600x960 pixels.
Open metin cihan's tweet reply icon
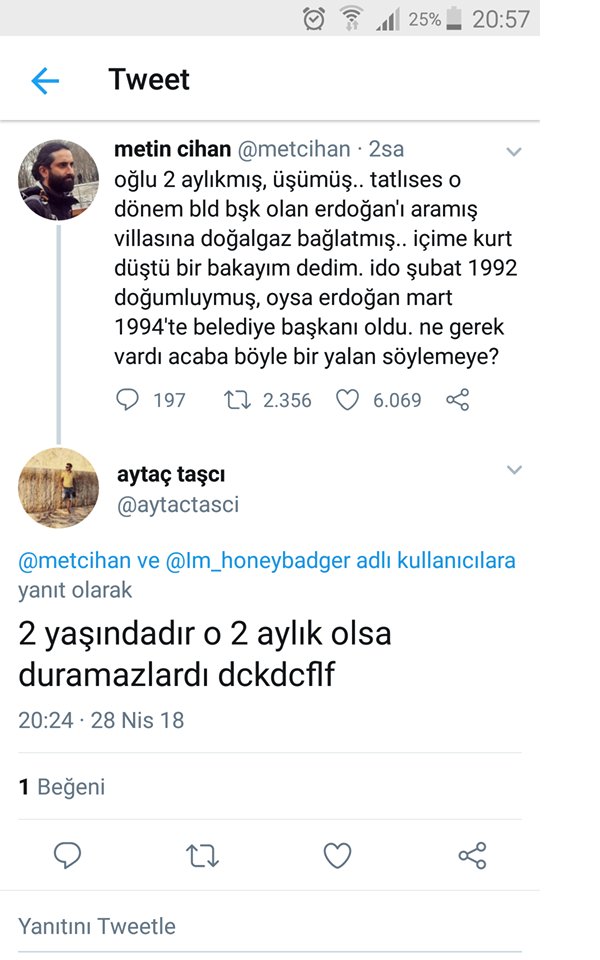pos(128,400)
